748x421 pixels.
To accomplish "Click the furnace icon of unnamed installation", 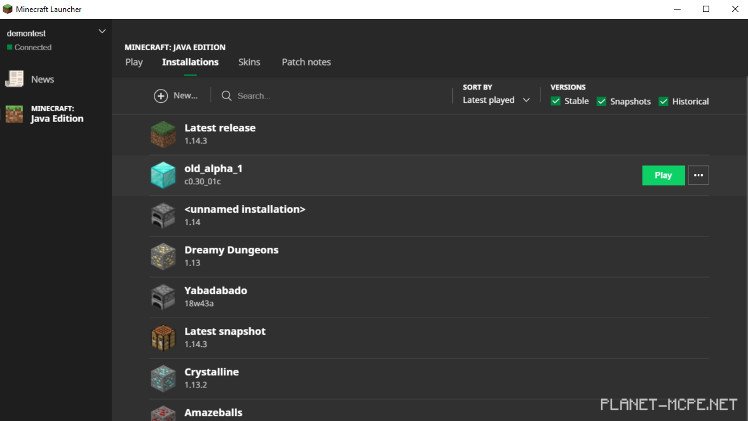I will 162,215.
